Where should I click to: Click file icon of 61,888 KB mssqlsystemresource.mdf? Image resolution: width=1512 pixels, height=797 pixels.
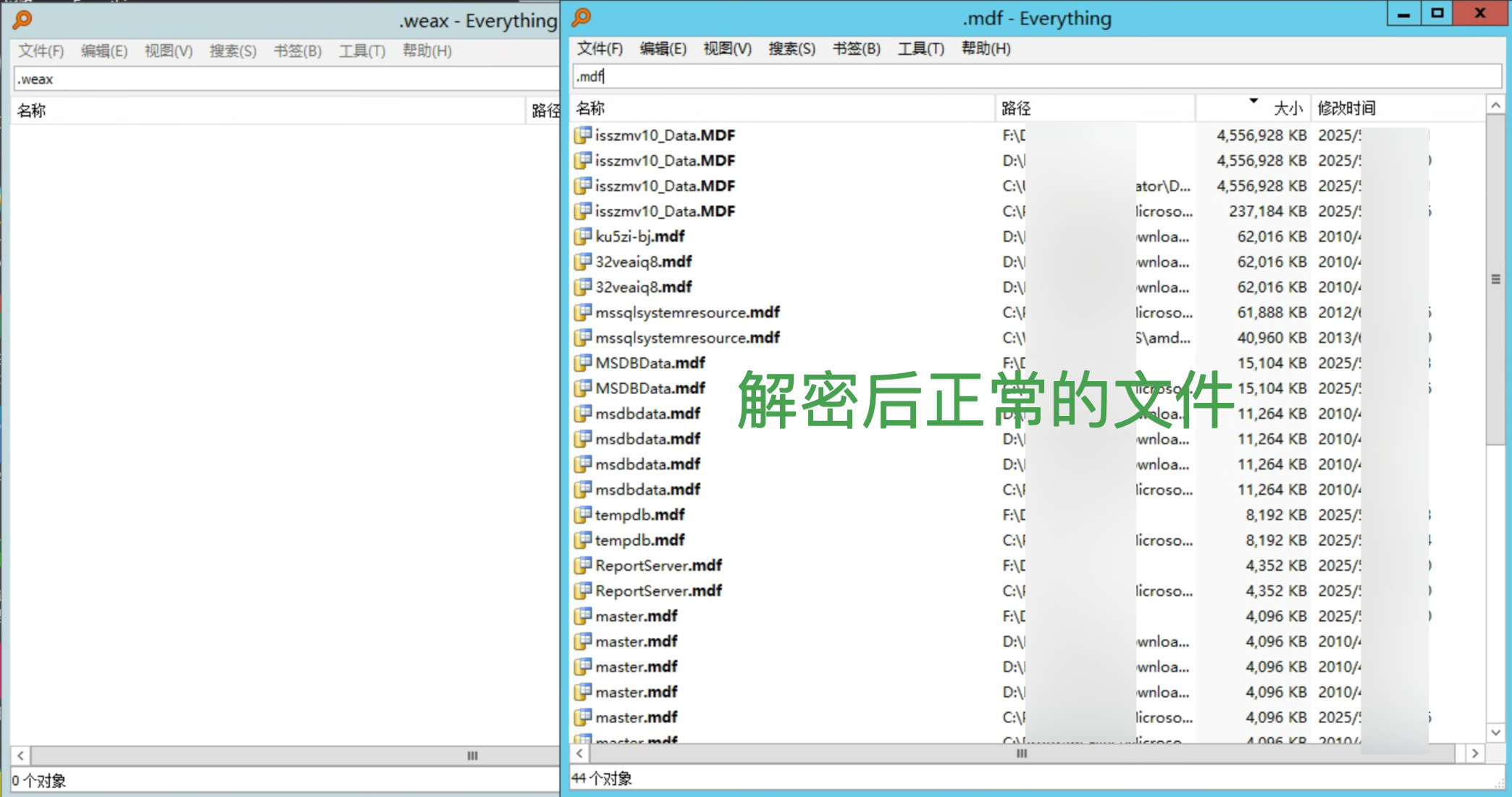pyautogui.click(x=582, y=312)
